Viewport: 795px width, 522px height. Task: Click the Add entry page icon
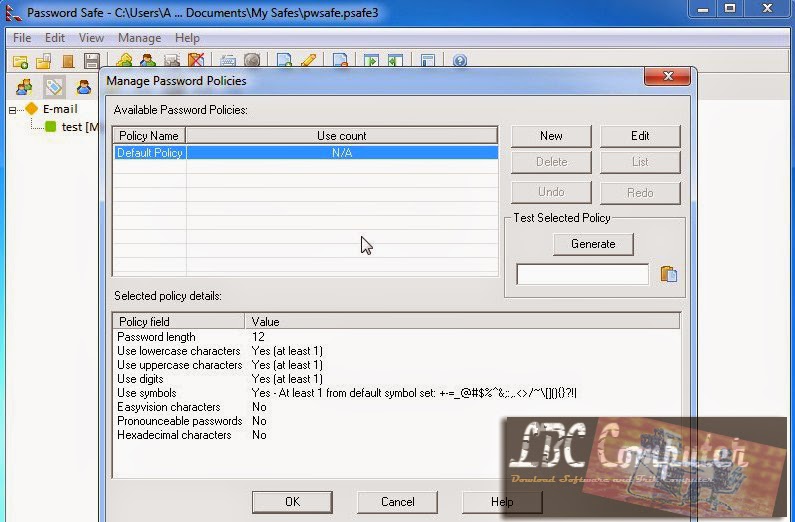click(x=284, y=61)
